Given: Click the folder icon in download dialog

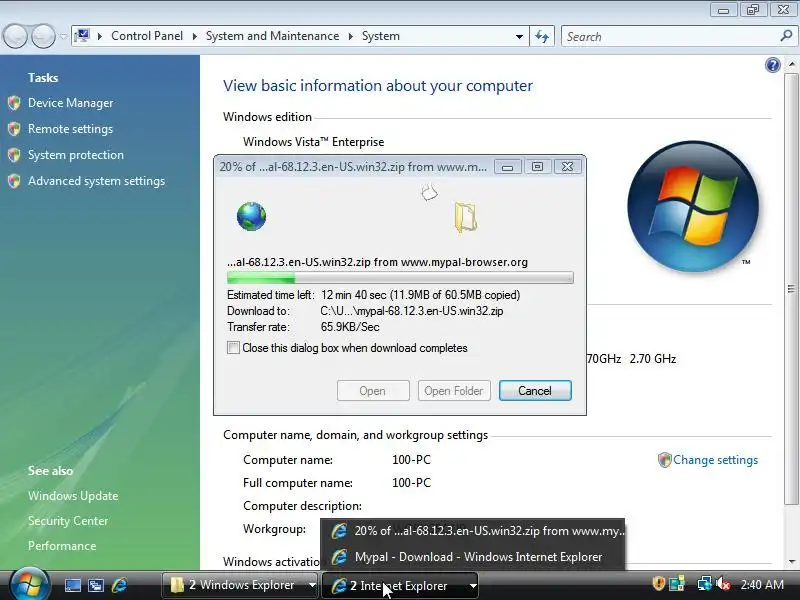Looking at the screenshot, I should (465, 218).
